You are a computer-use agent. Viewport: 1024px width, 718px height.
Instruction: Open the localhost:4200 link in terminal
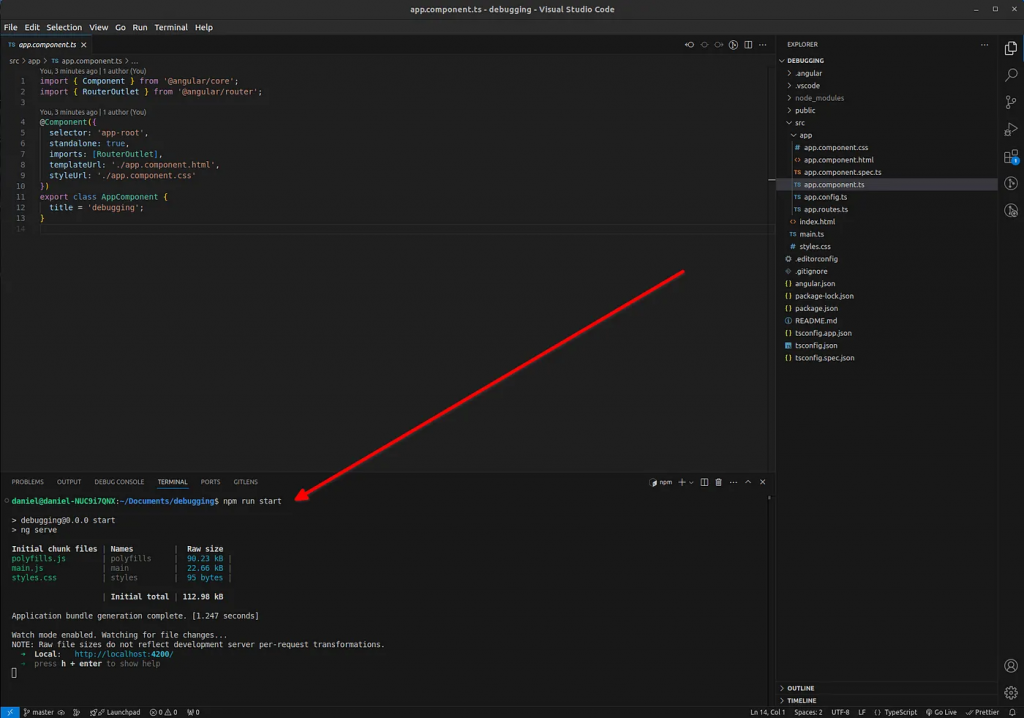coord(123,654)
